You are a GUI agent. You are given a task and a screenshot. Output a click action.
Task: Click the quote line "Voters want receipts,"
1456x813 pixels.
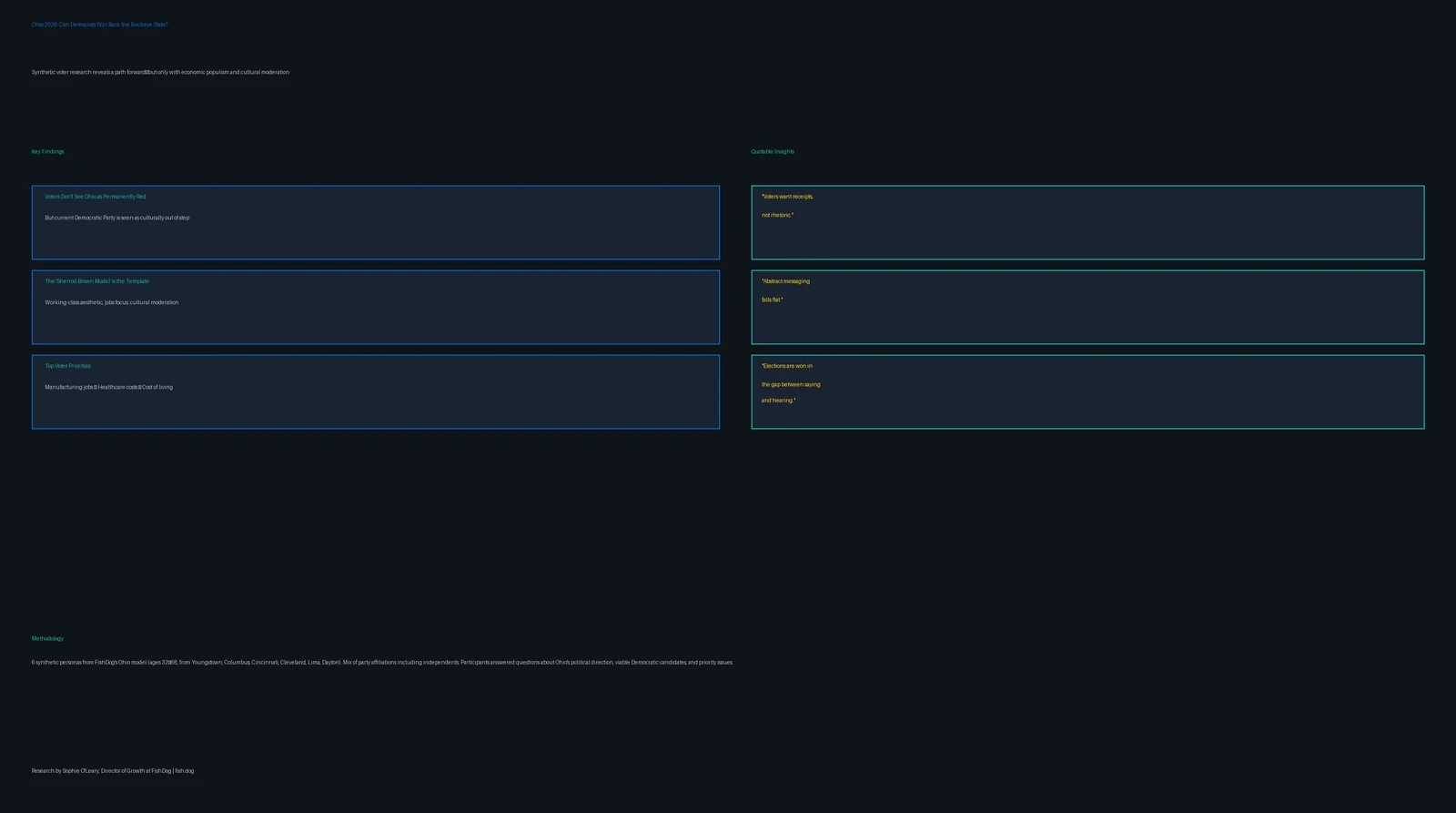788,197
